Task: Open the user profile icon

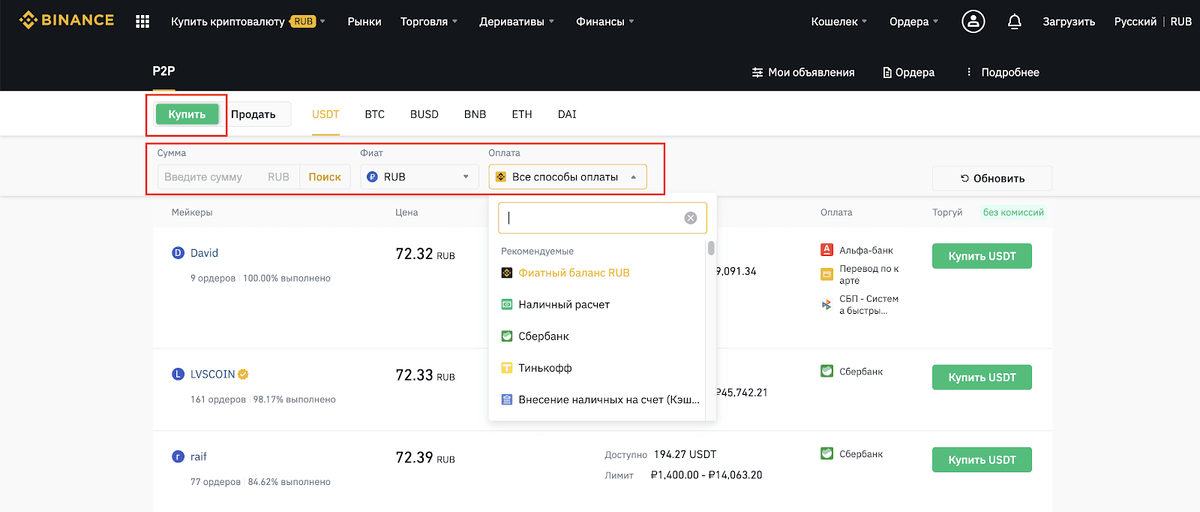Action: pyautogui.click(x=973, y=21)
